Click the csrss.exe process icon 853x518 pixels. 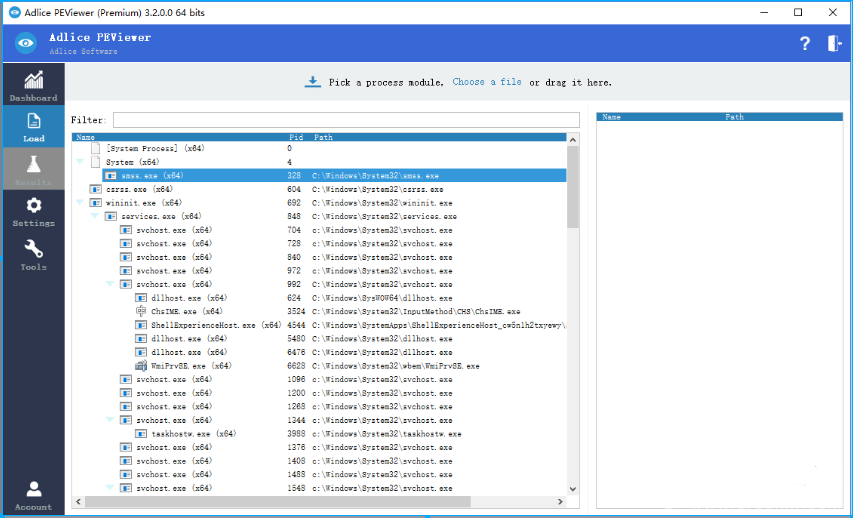point(96,189)
